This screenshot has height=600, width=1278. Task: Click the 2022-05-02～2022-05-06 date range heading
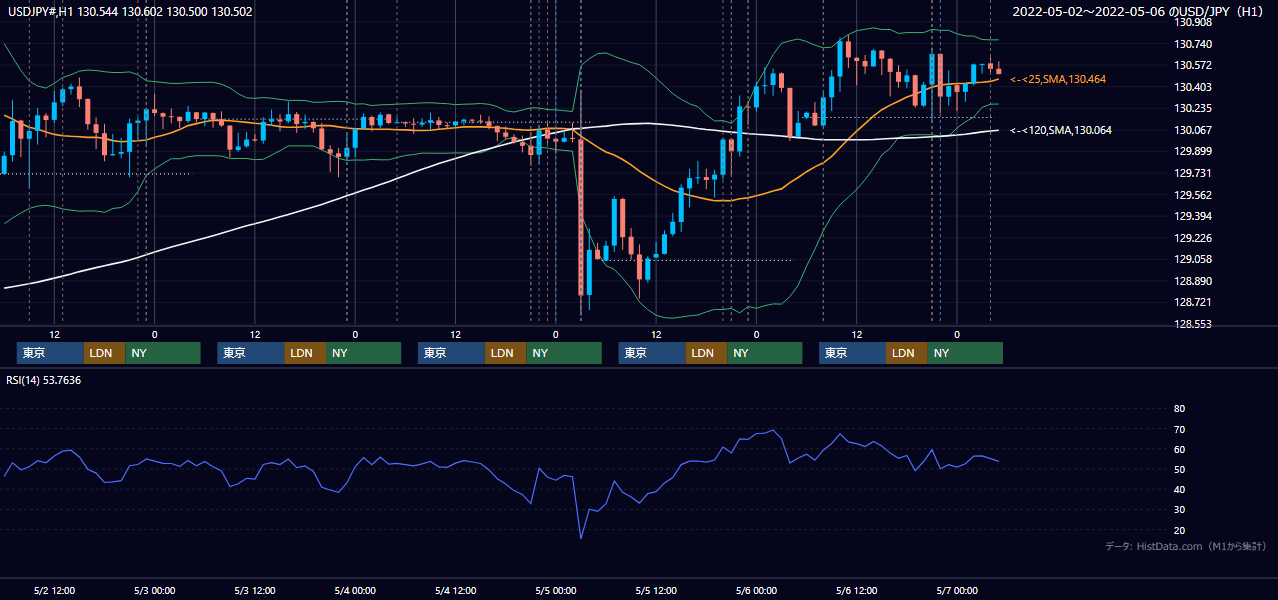[1140, 12]
